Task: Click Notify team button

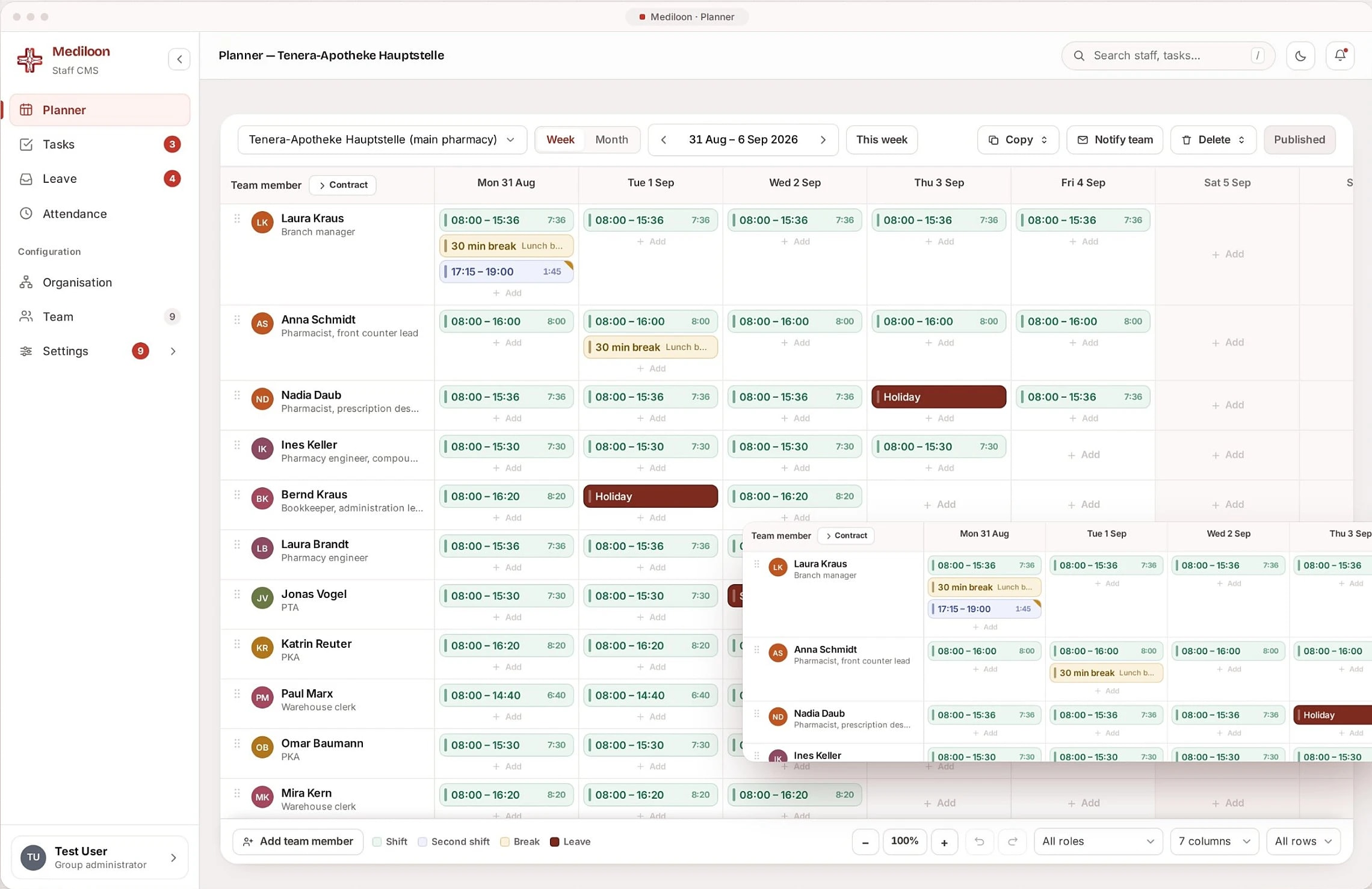Action: (x=1114, y=140)
